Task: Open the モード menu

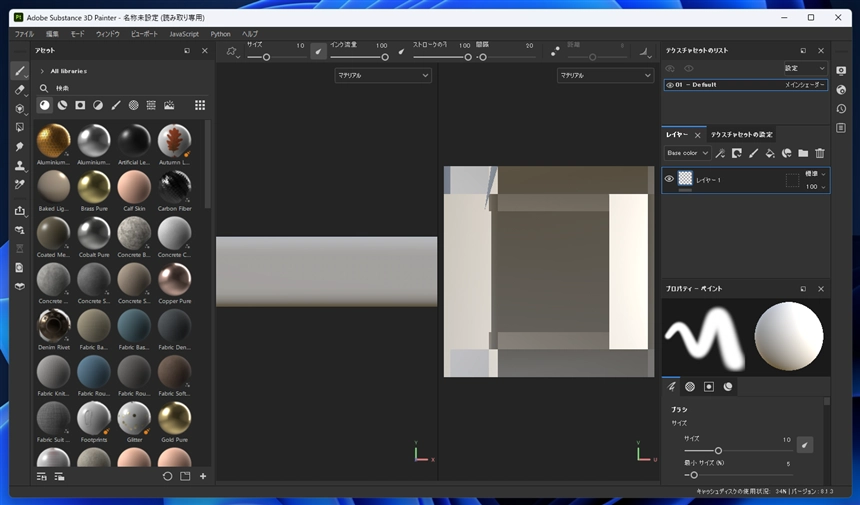Action: [x=77, y=34]
